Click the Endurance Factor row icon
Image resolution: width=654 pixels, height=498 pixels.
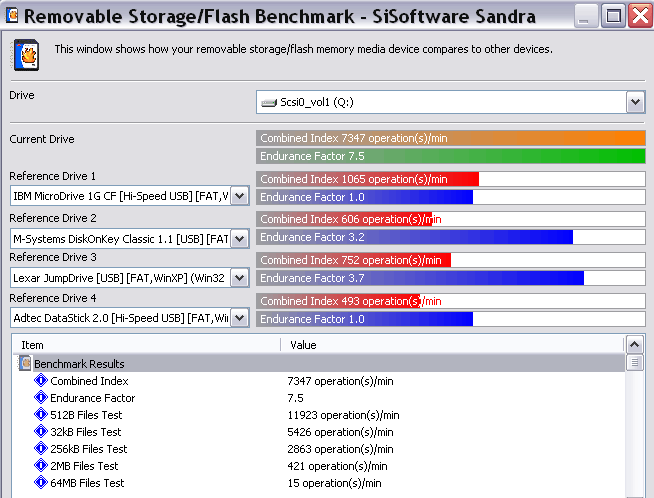coord(40,397)
